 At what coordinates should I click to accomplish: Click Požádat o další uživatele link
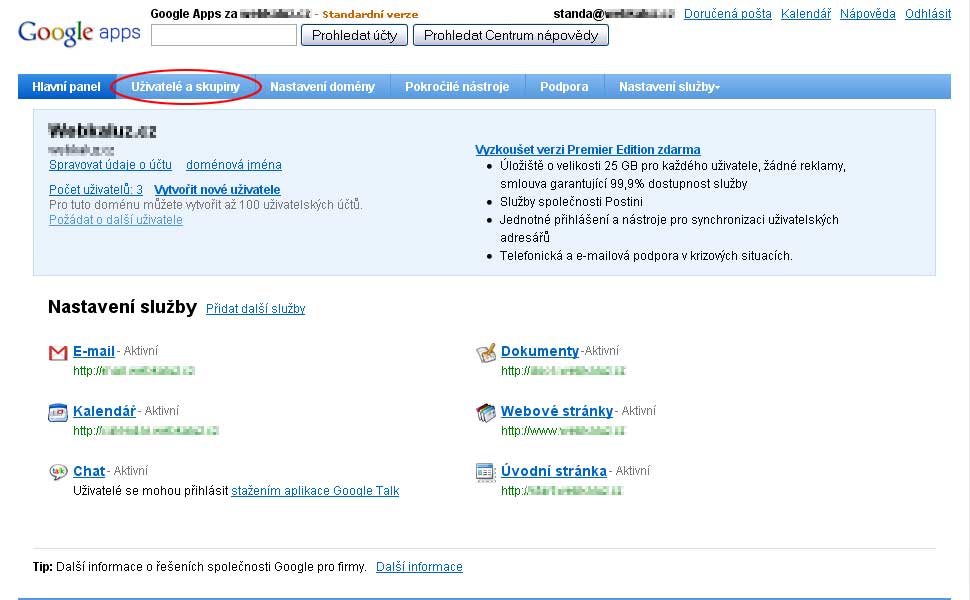(116, 220)
